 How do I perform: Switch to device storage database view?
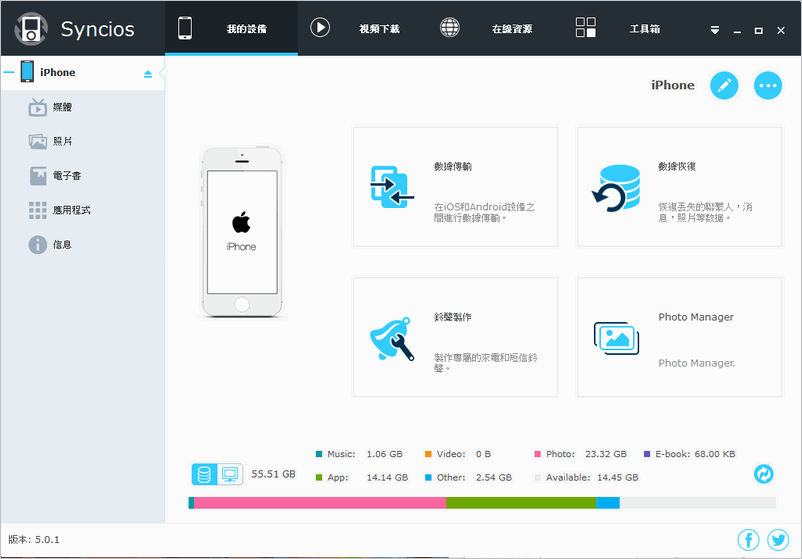(x=204, y=474)
